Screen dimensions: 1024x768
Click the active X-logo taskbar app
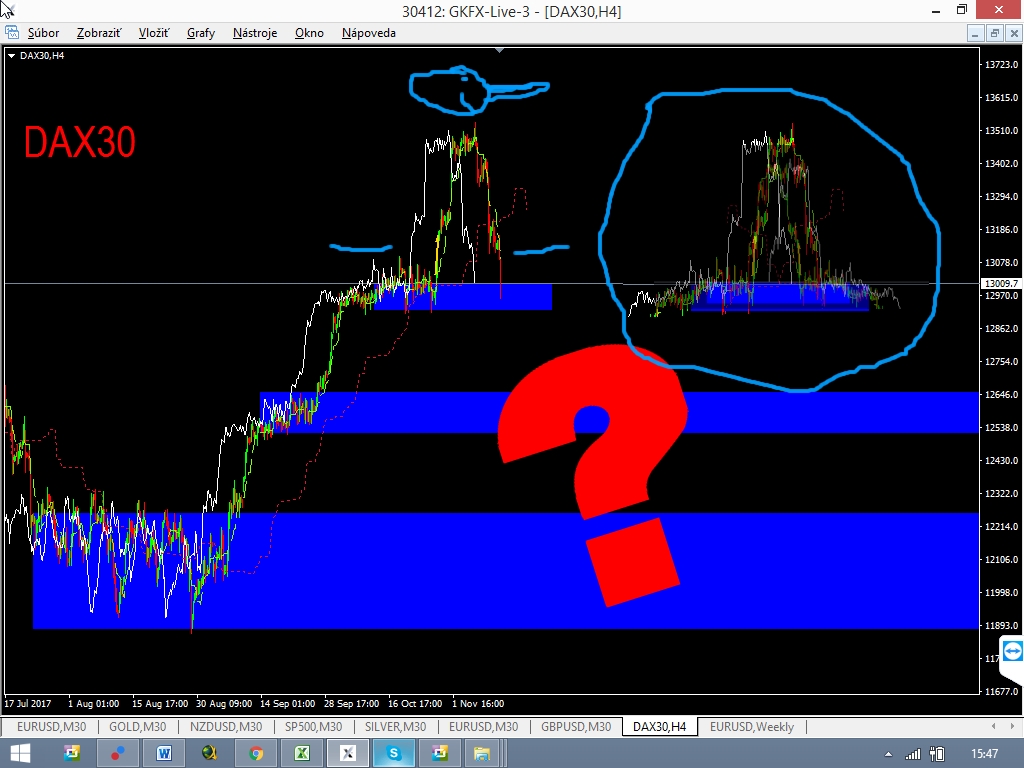pos(347,754)
